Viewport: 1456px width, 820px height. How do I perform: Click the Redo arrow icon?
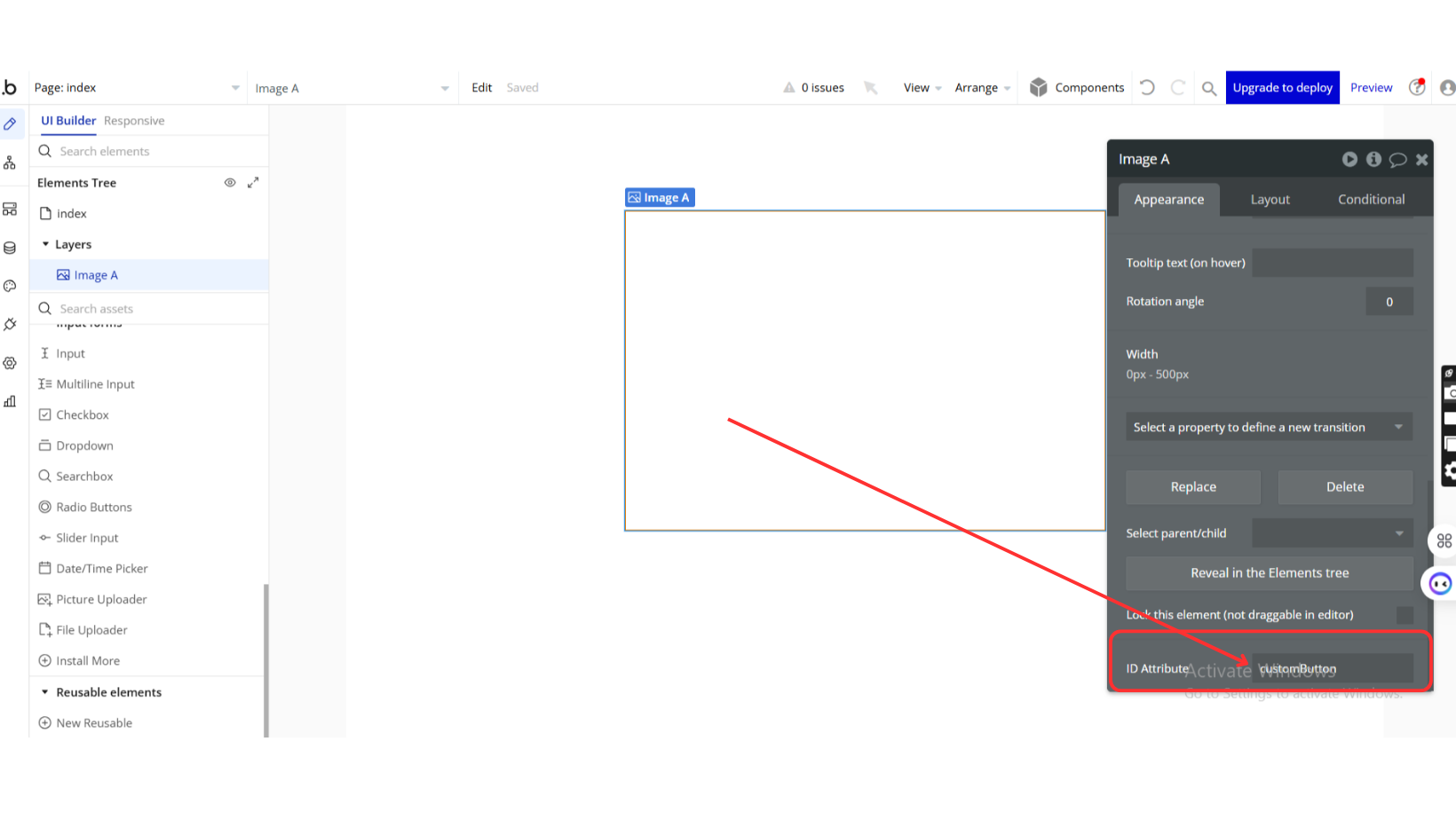[x=1178, y=87]
